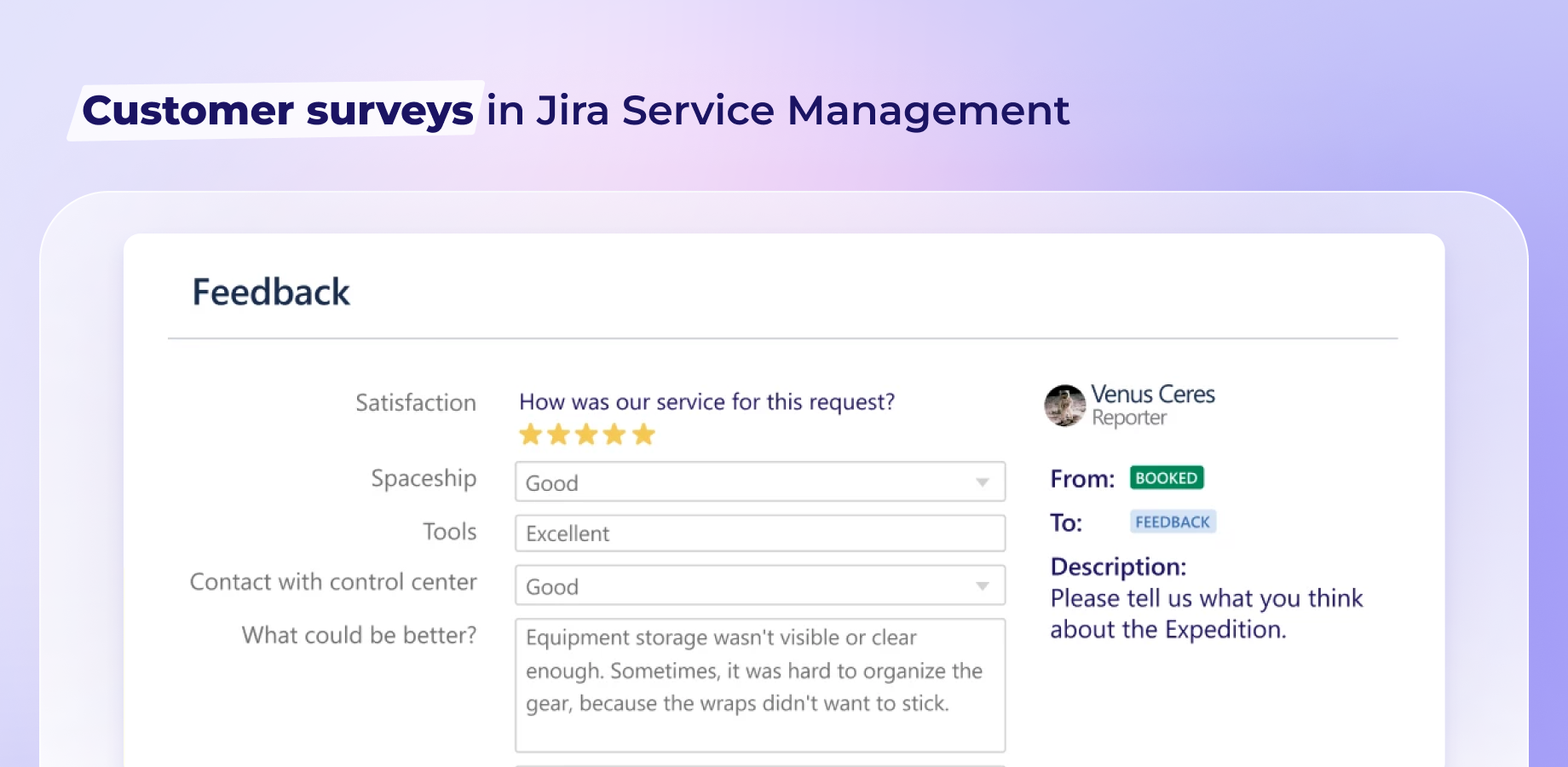Screen dimensions: 1568x767
Task: Click the 'Description:' label
Action: [x=1118, y=567]
